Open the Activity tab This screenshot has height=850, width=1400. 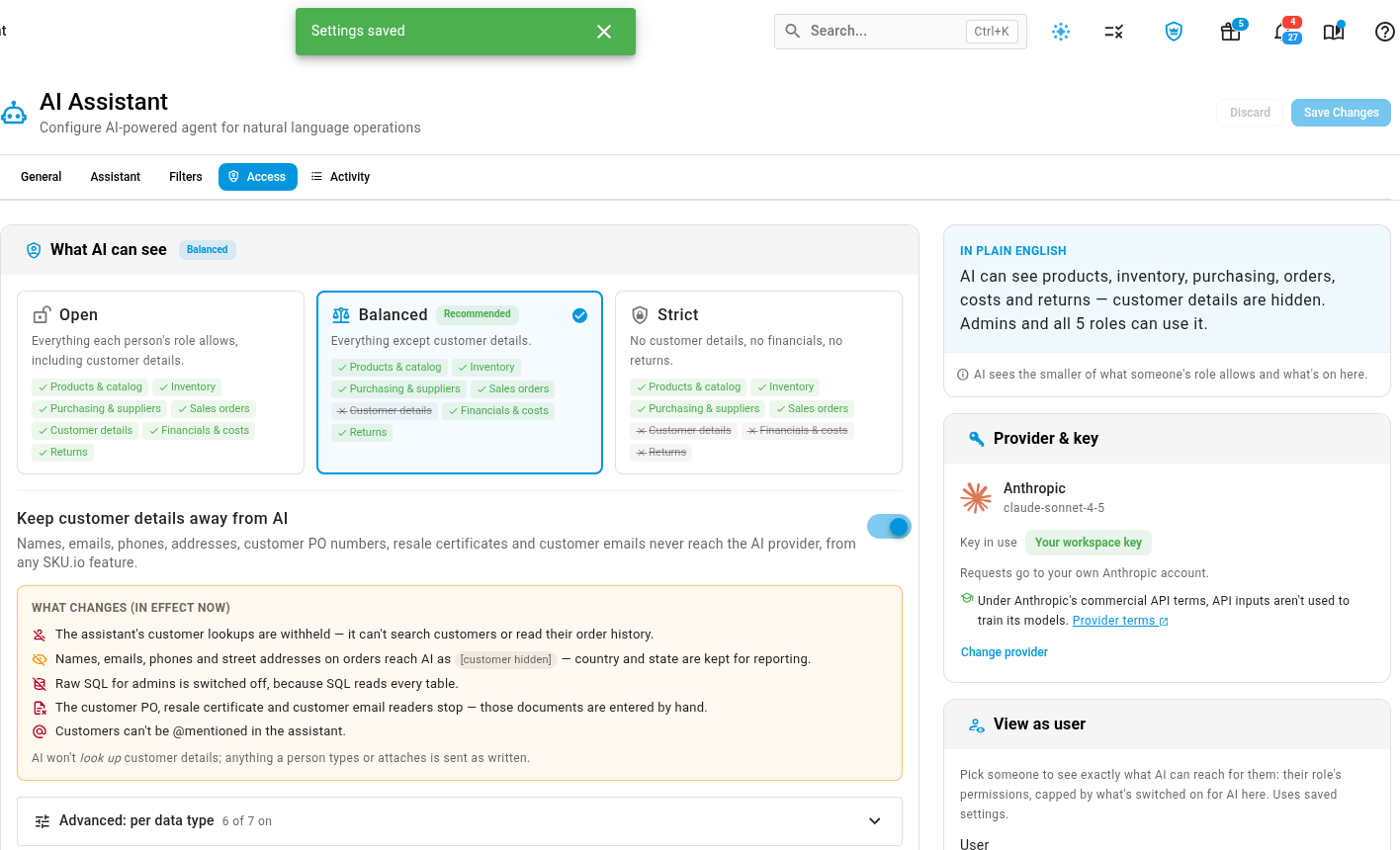coord(340,177)
